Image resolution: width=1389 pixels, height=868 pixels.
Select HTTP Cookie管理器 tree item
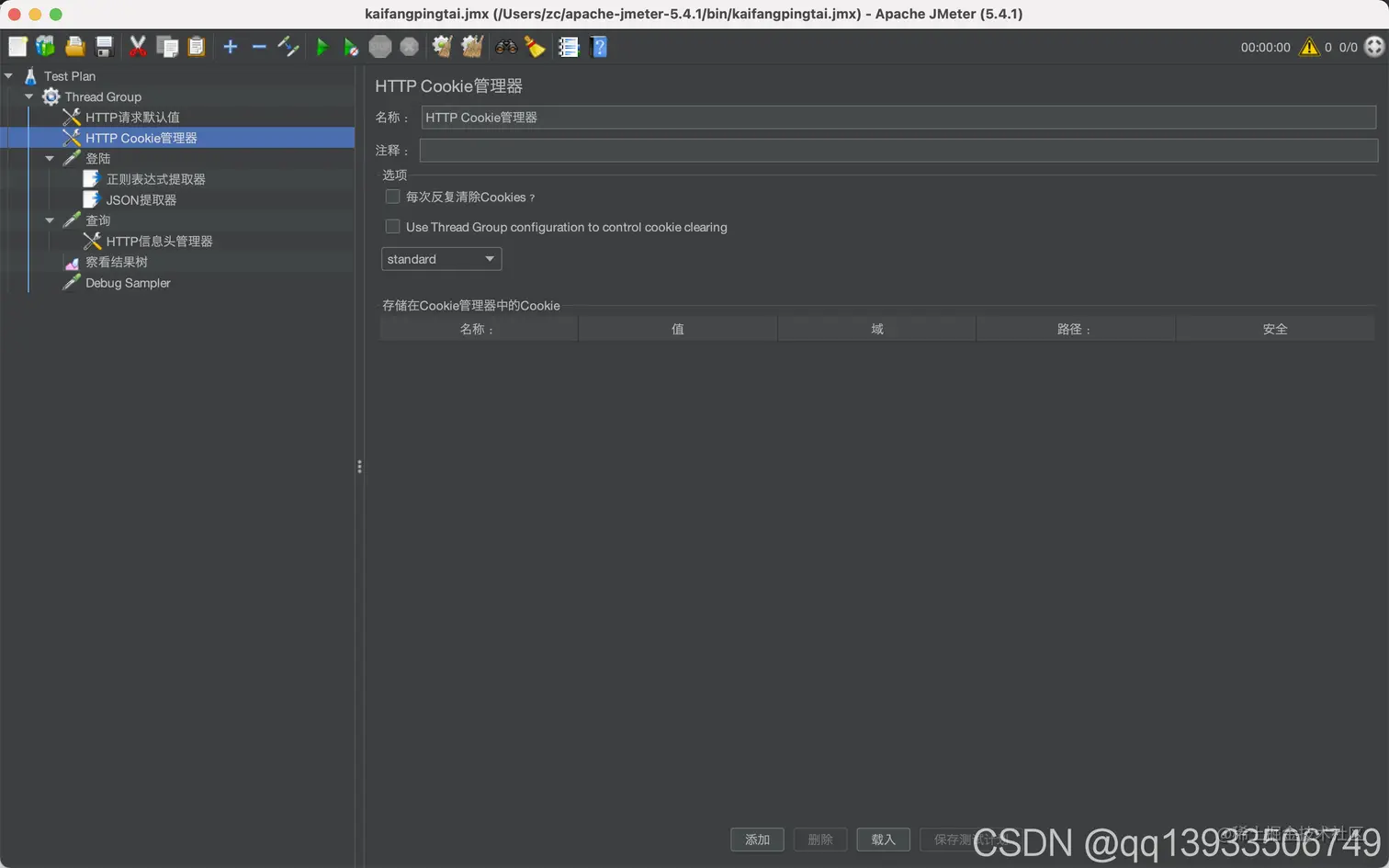pos(141,138)
